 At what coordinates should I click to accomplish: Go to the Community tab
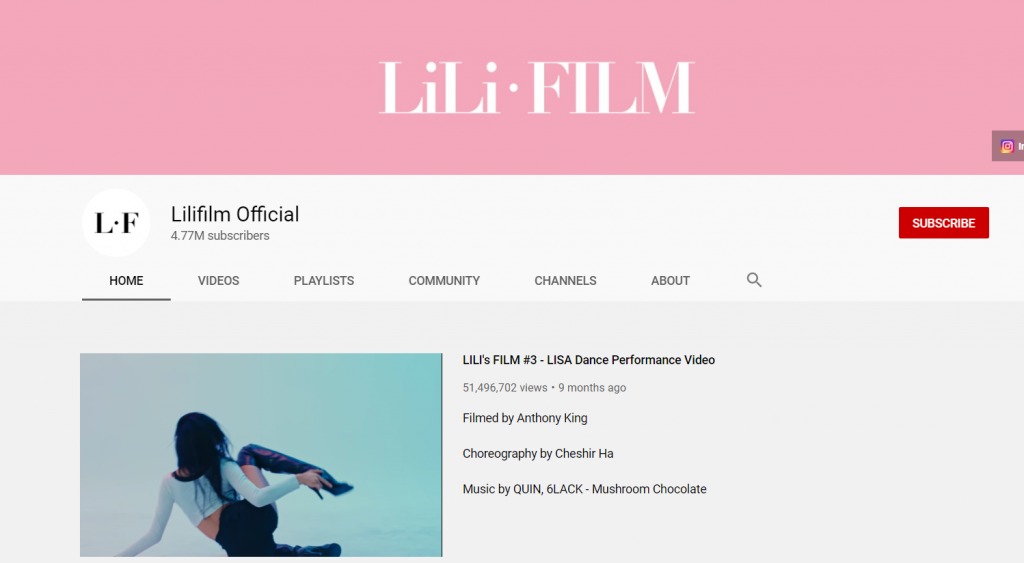444,281
